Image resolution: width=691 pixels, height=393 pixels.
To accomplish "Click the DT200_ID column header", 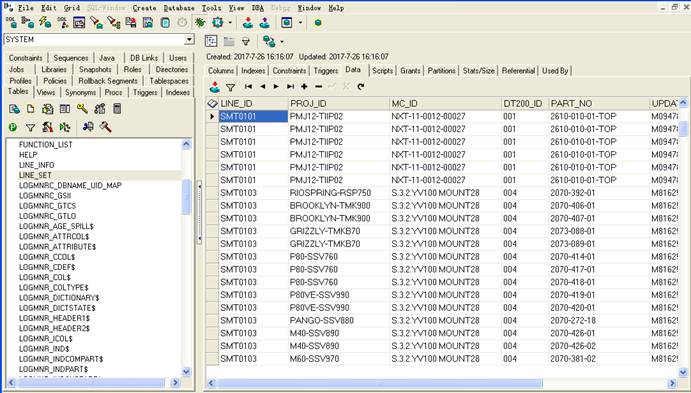I will 525,104.
